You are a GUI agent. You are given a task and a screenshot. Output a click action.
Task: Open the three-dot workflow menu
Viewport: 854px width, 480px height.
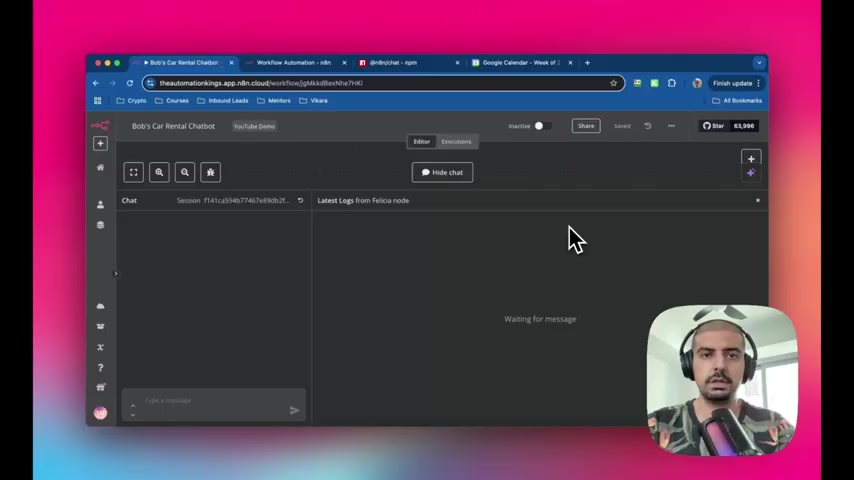(x=671, y=126)
